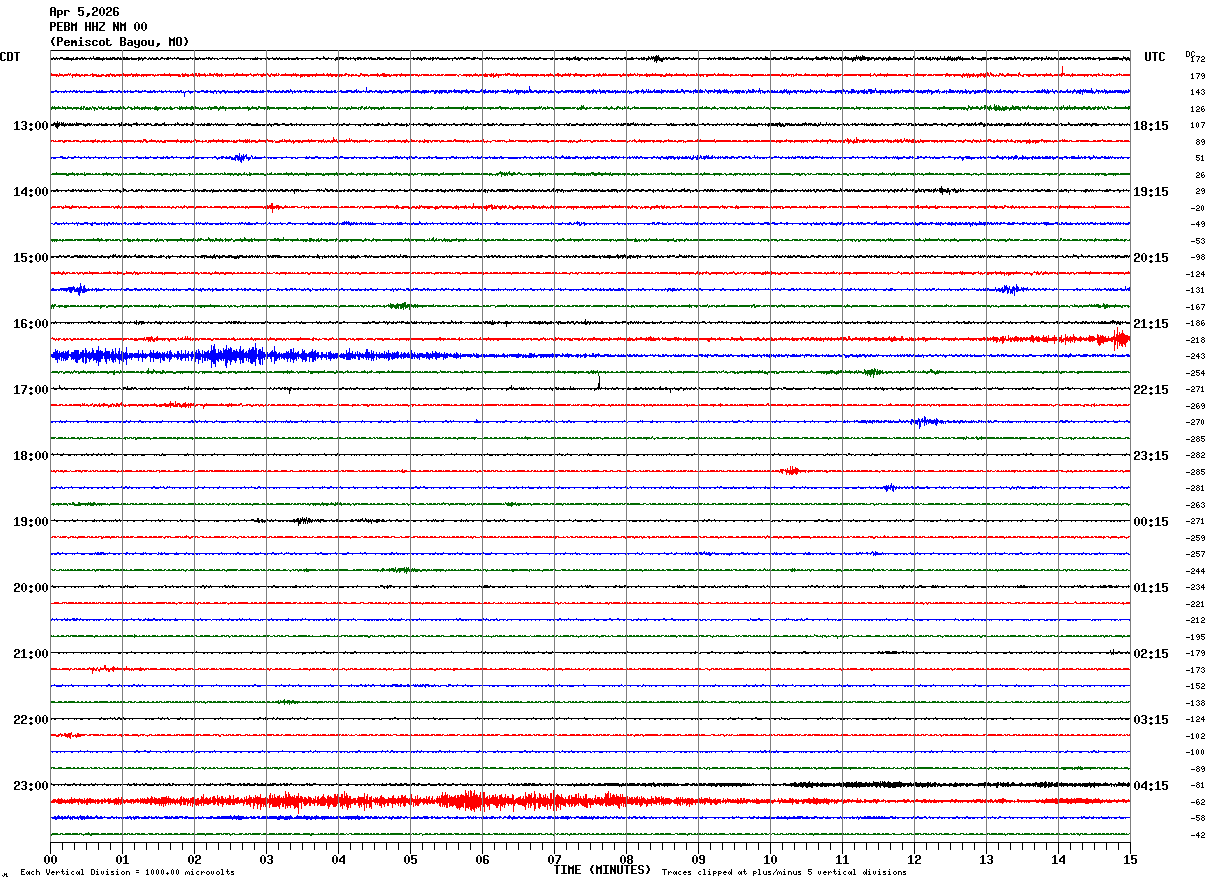This screenshot has height=886, width=1210.
Task: Click the 03:15 UTC time label
Action: pyautogui.click(x=1151, y=720)
